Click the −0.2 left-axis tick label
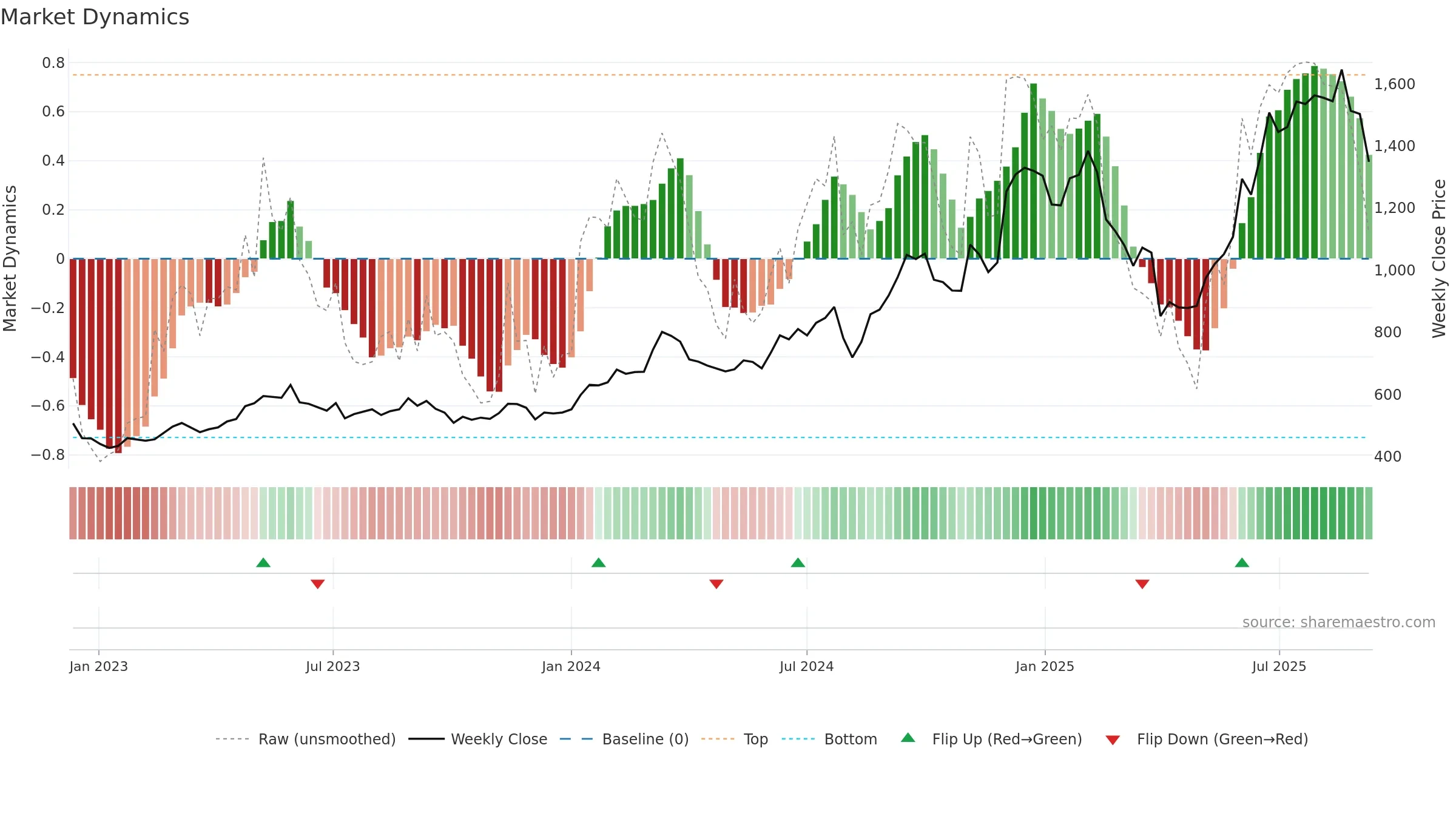The width and height of the screenshot is (1456, 819). pyautogui.click(x=48, y=308)
